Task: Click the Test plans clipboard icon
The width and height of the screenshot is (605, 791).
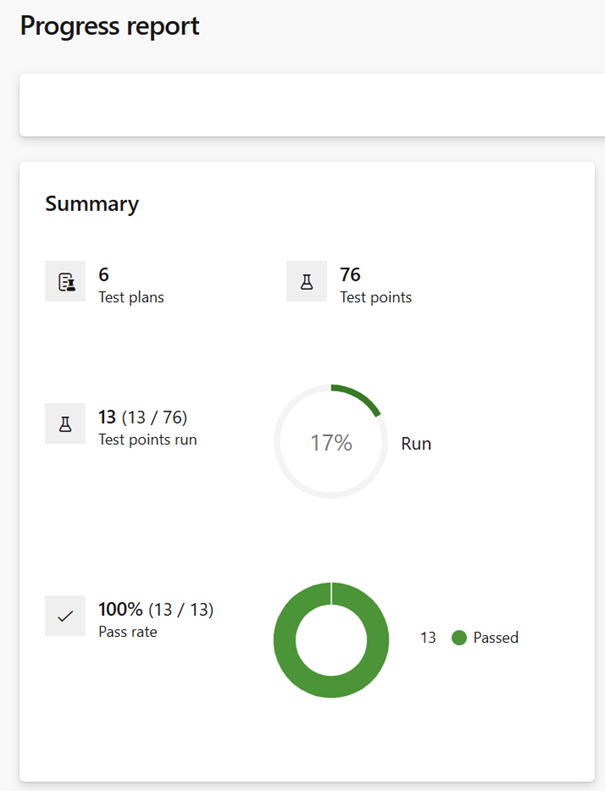Action: tap(66, 282)
